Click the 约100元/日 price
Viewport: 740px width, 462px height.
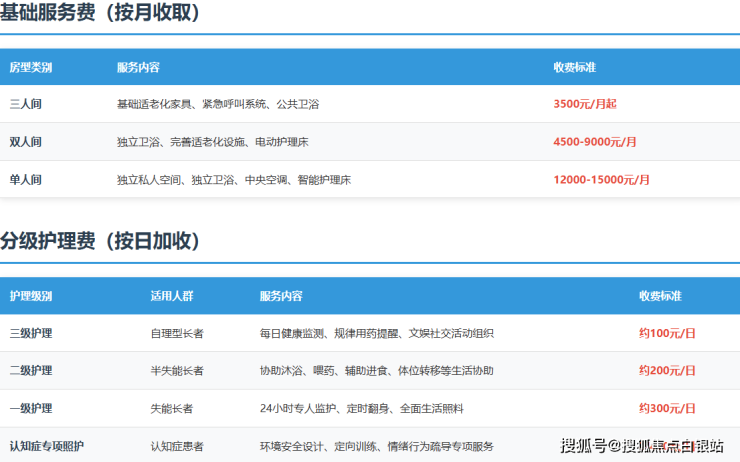667,333
